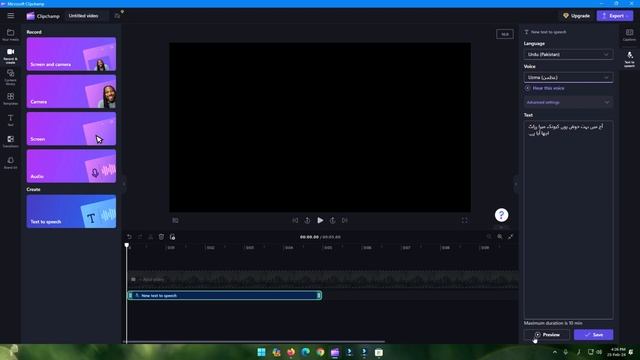Click Clipchamp taskbar icon
This screenshot has width=640, height=360.
[335, 352]
